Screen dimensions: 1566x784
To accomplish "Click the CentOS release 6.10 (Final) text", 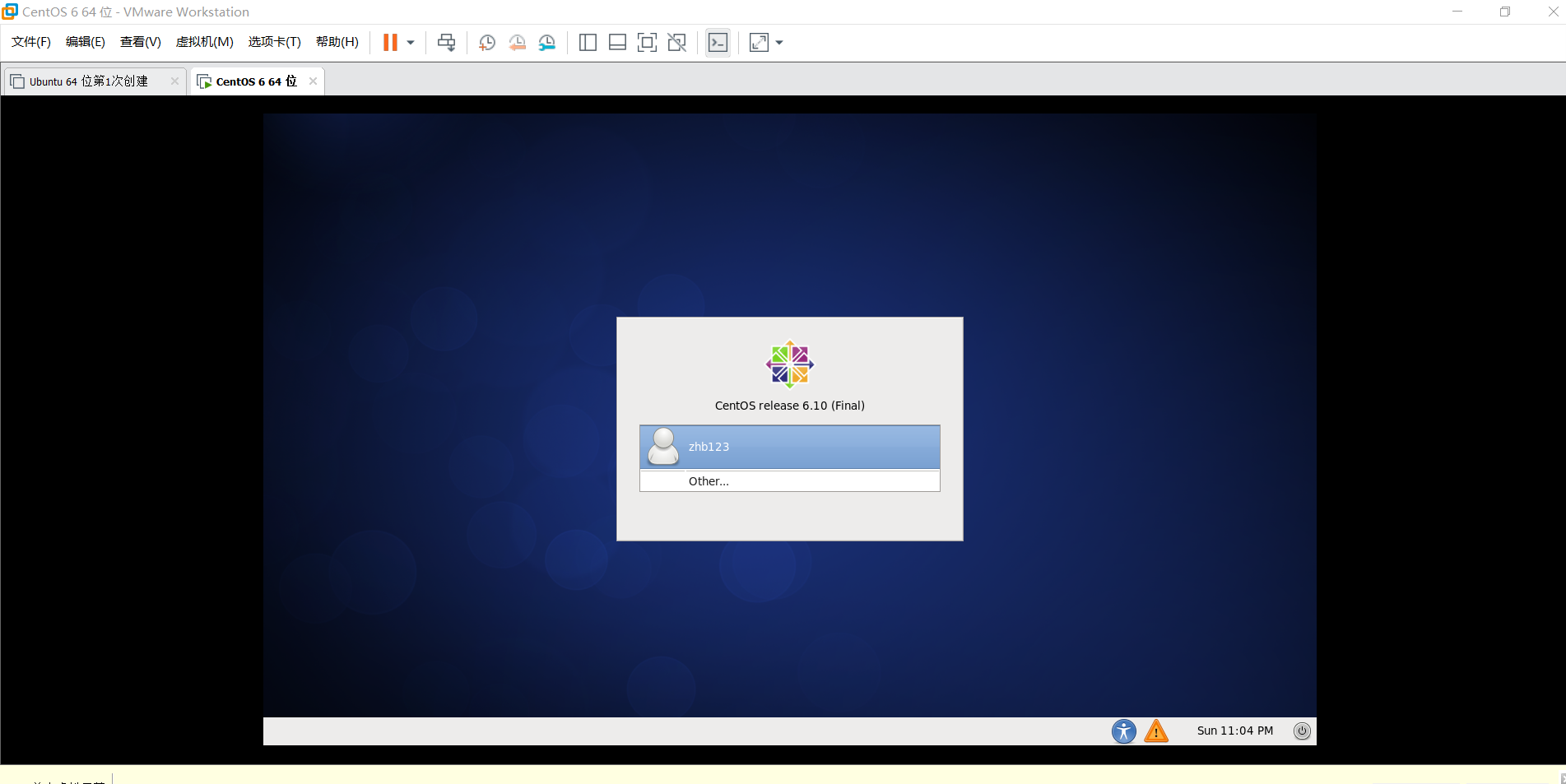I will (790, 406).
